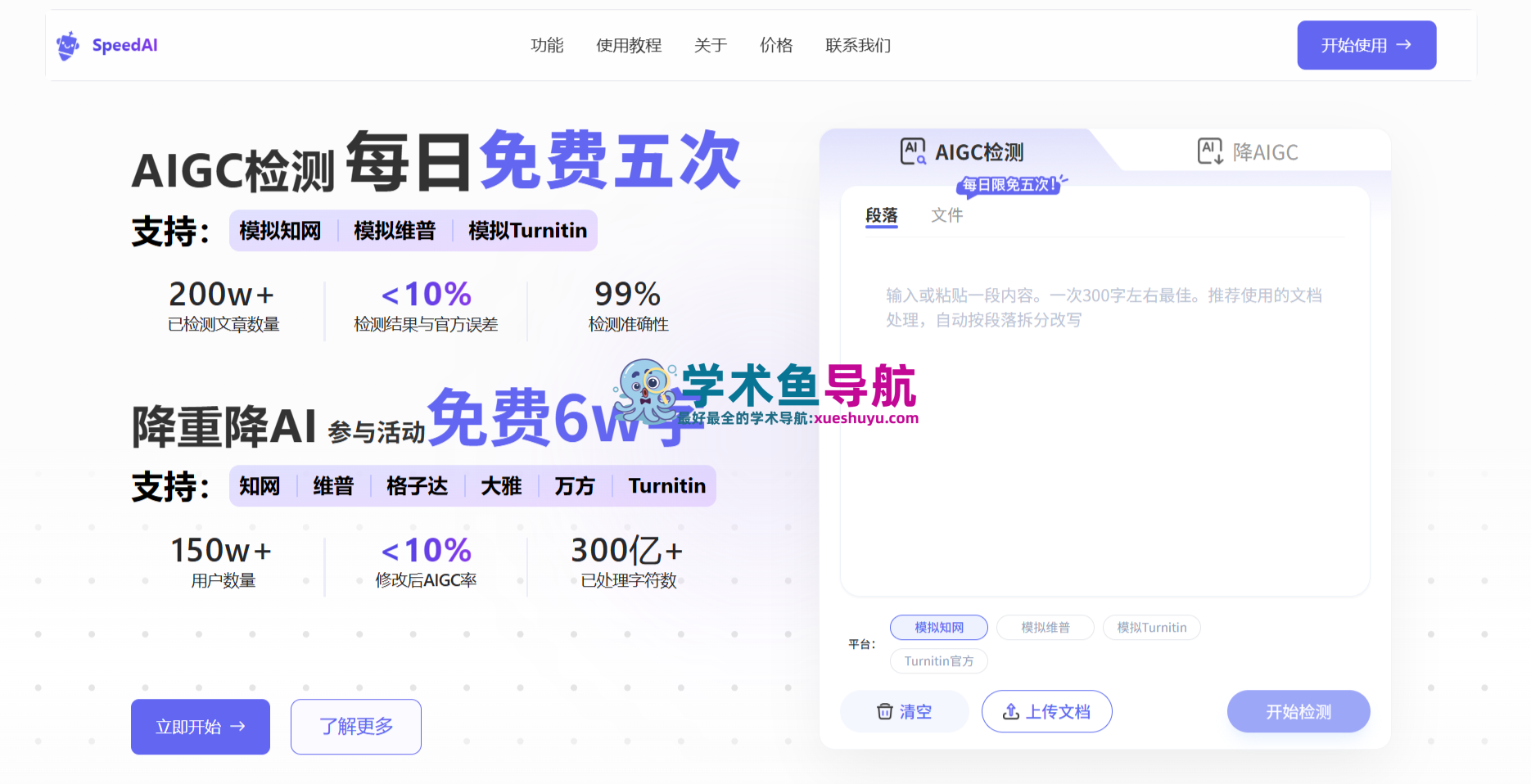Click the 模拟Turnitin tag in the first 支持 row
Screen dimensions: 1531x784
point(528,231)
